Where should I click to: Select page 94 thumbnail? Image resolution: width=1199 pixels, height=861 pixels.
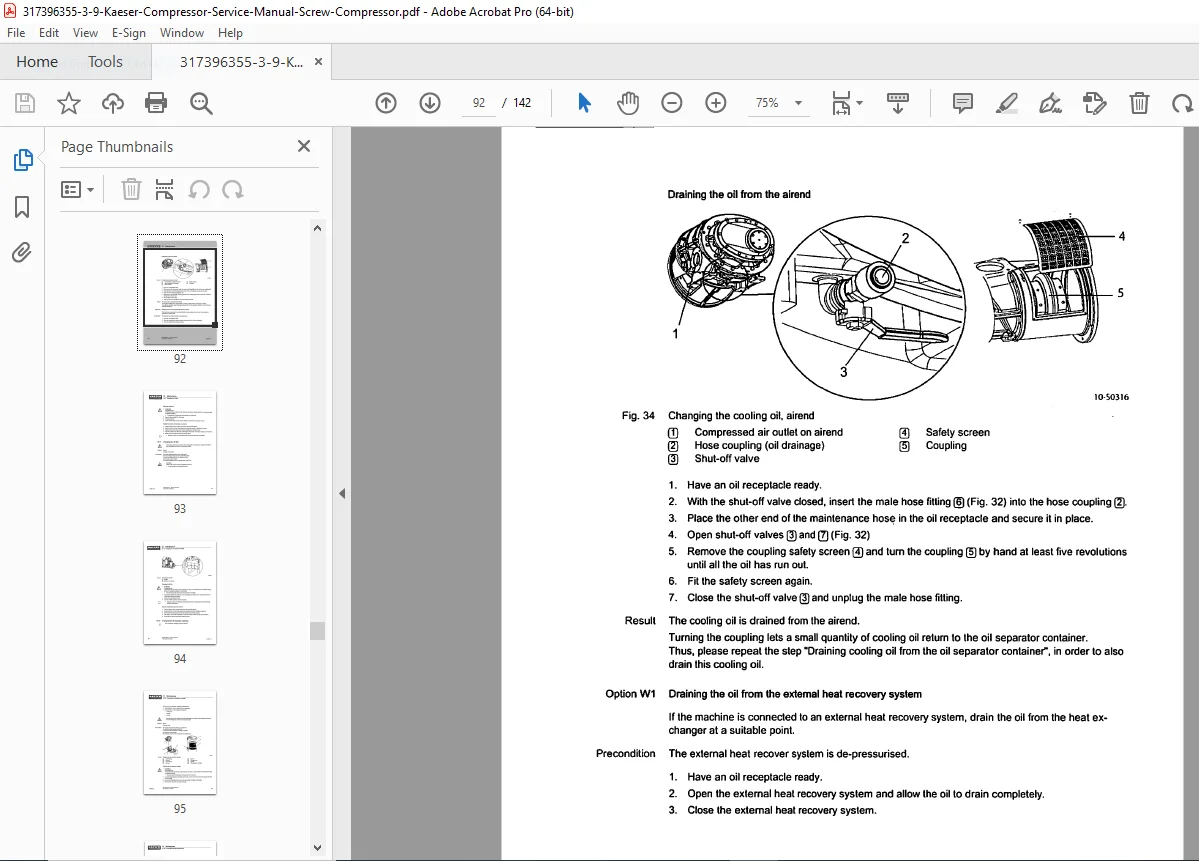tap(180, 593)
